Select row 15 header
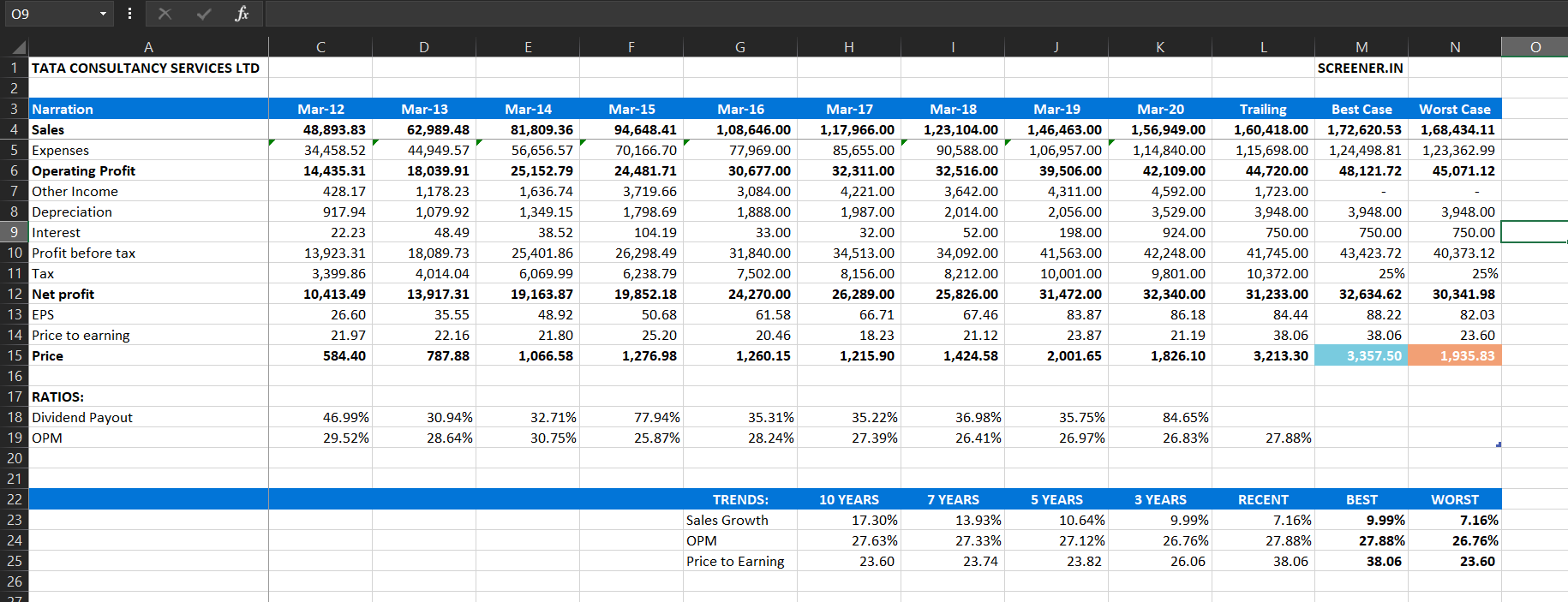1568x602 pixels. [x=15, y=355]
